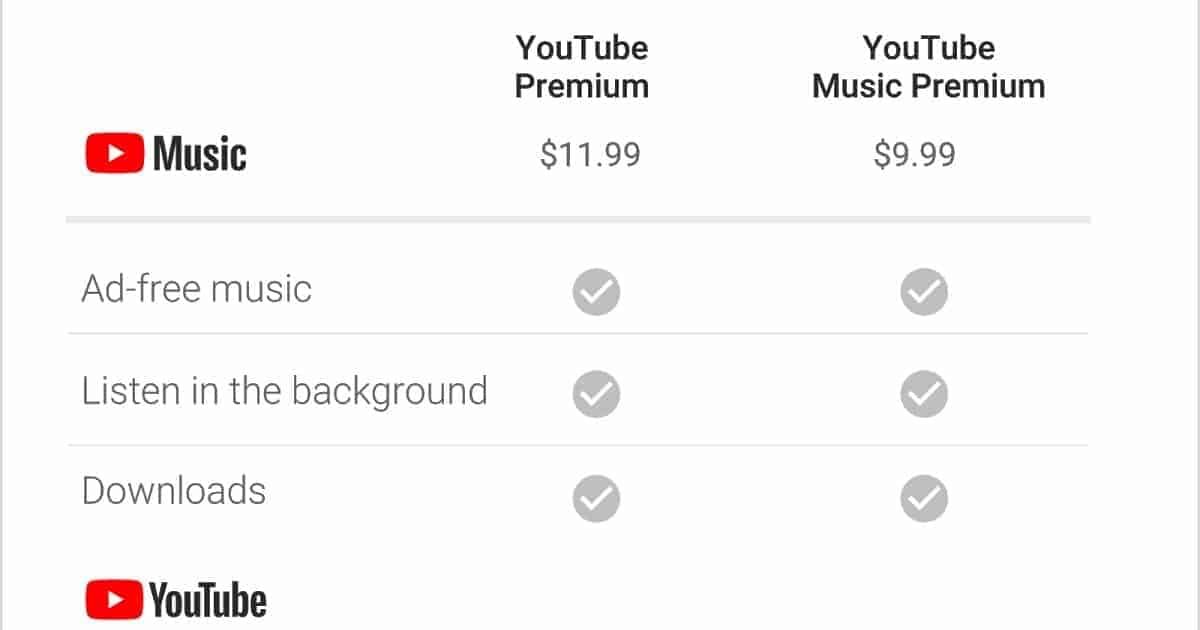
Task: Click the YouTube Music logo icon
Action: pyautogui.click(x=166, y=155)
